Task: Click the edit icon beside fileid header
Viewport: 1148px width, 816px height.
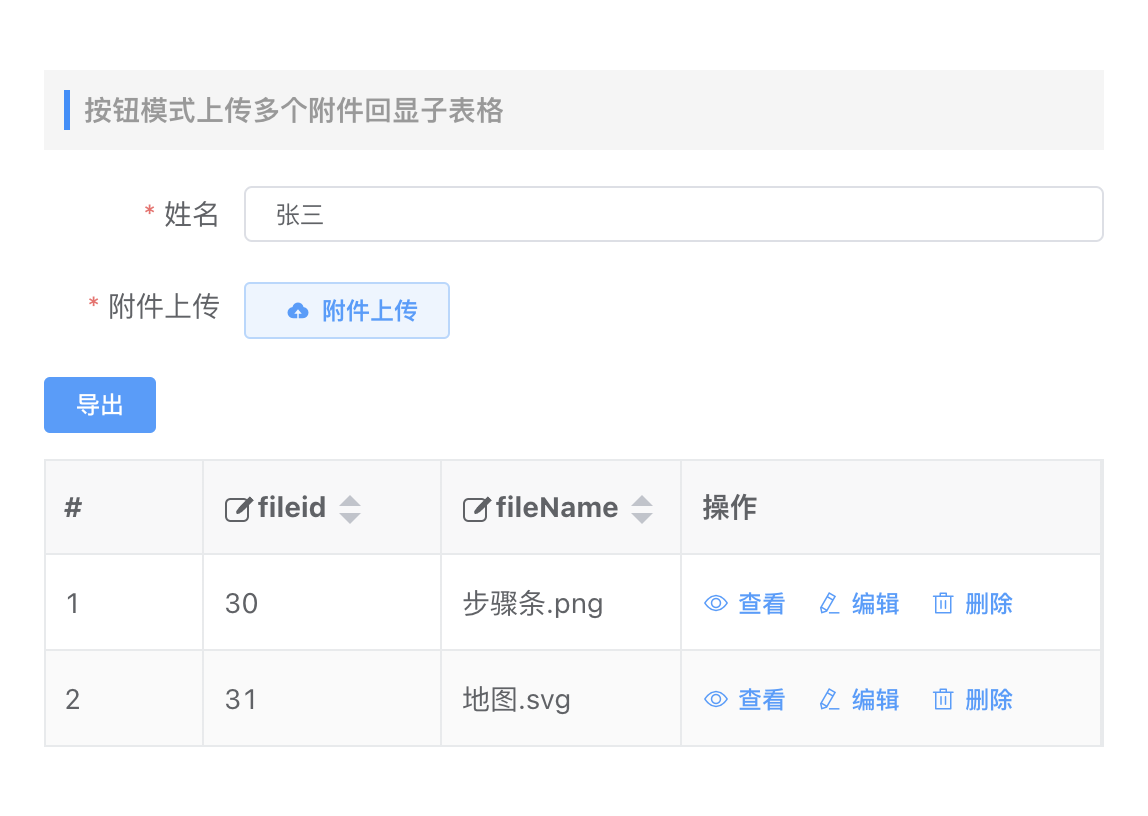Action: coord(238,509)
